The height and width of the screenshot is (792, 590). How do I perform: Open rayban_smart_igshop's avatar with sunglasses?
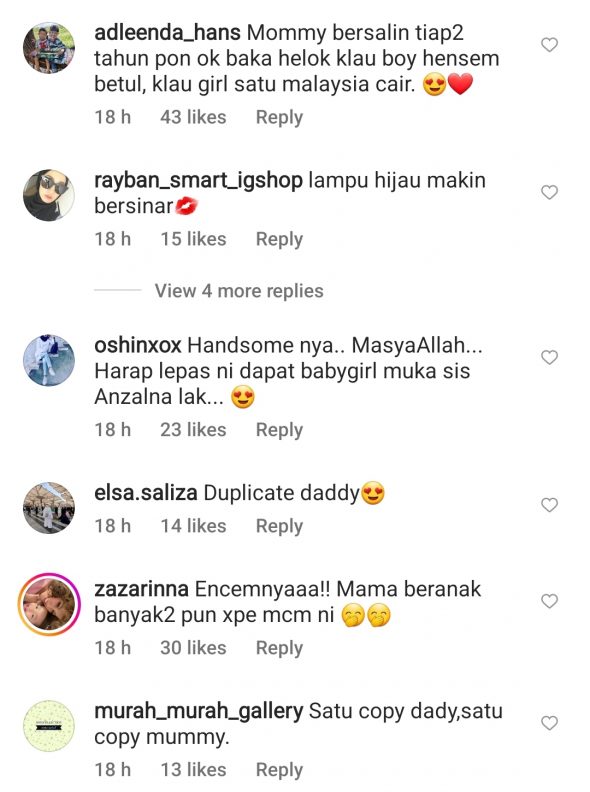point(49,195)
